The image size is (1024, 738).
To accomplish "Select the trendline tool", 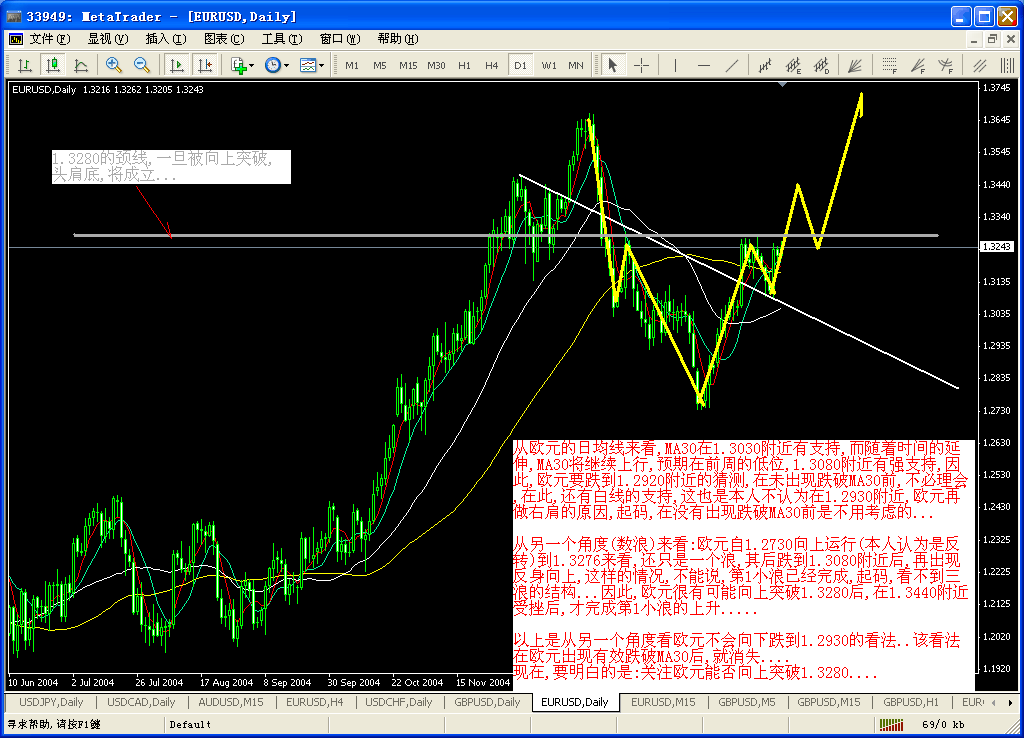I will coord(732,65).
